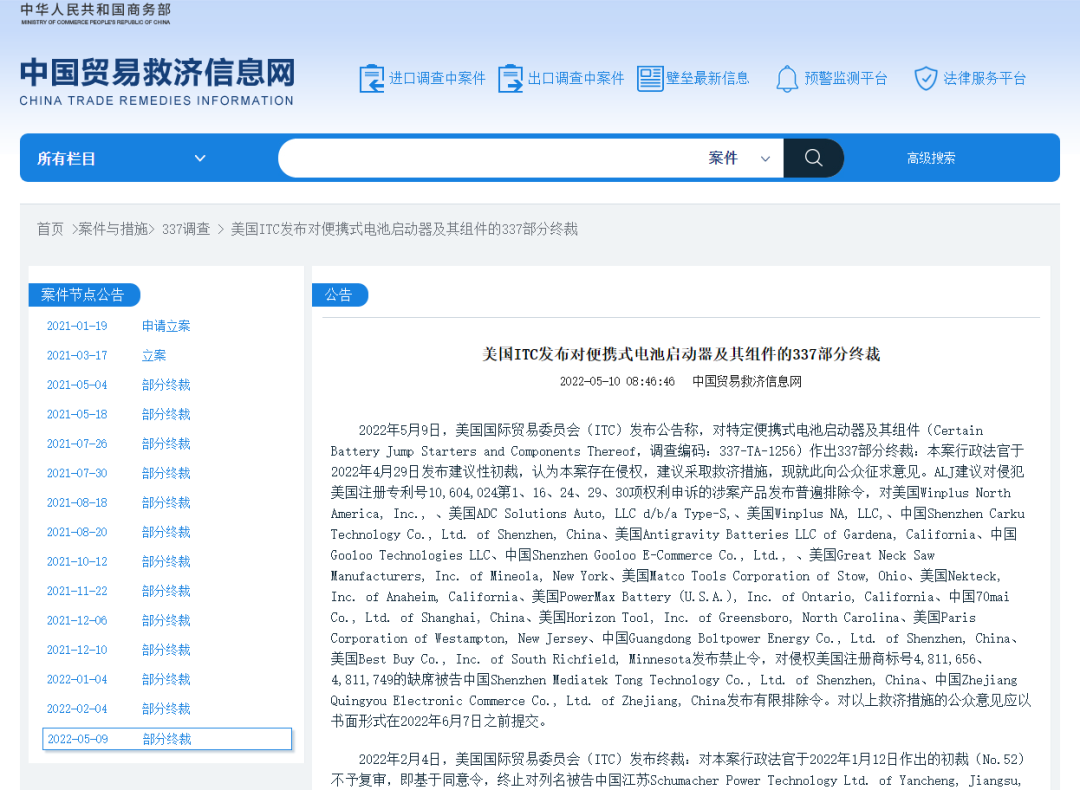The image size is (1080, 790).
Task: Click the magnifier search button
Action: 813,158
